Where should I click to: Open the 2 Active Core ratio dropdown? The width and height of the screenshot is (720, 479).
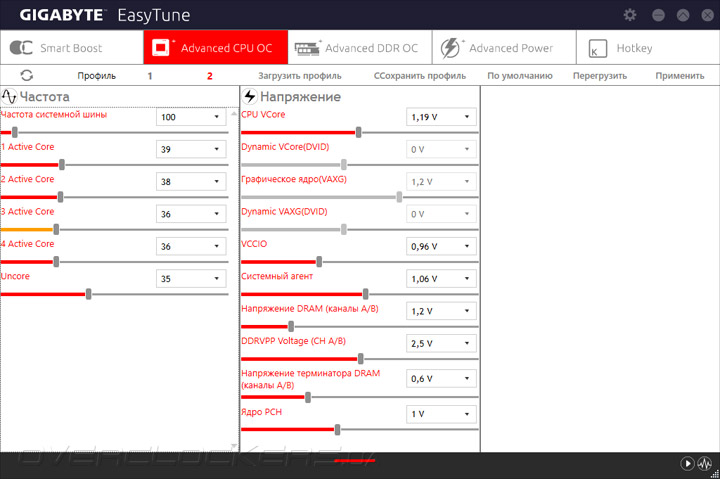point(191,181)
